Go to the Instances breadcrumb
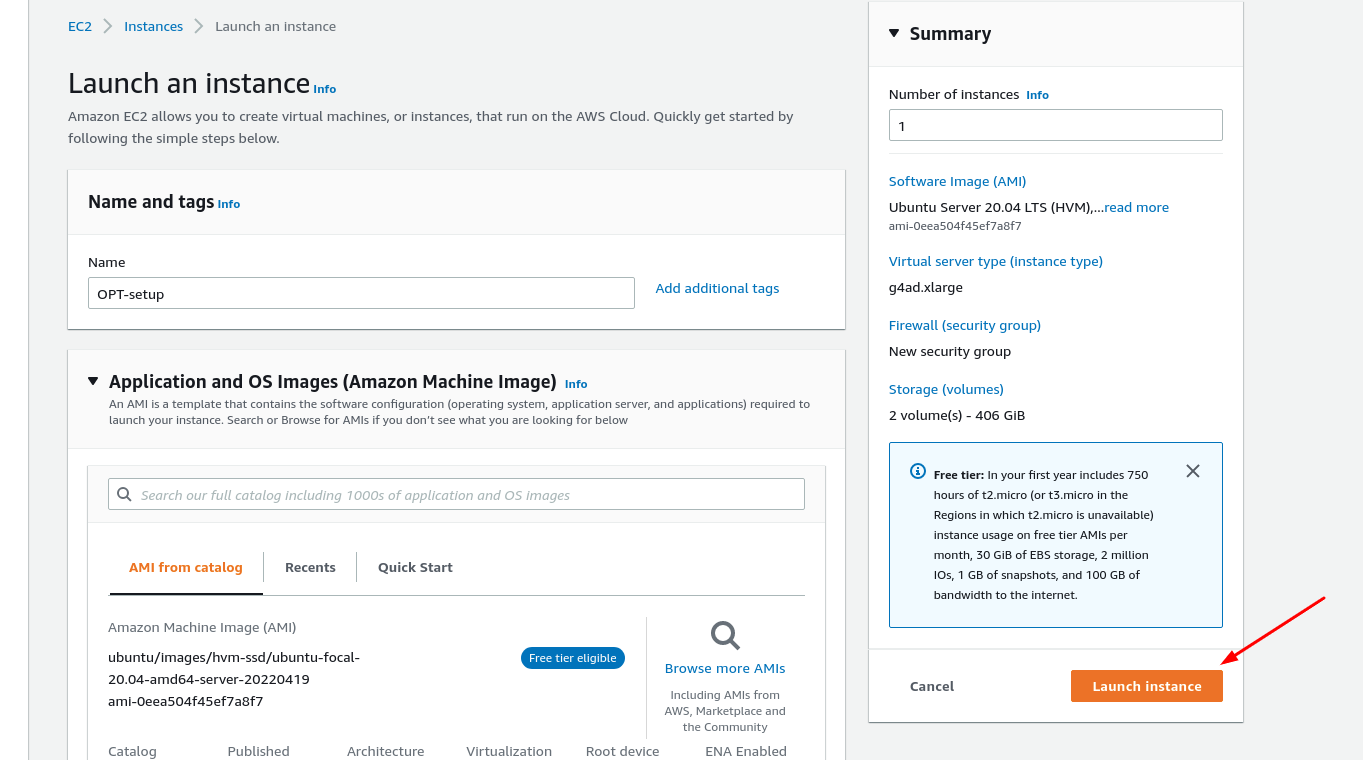This screenshot has height=760, width=1363. (153, 26)
